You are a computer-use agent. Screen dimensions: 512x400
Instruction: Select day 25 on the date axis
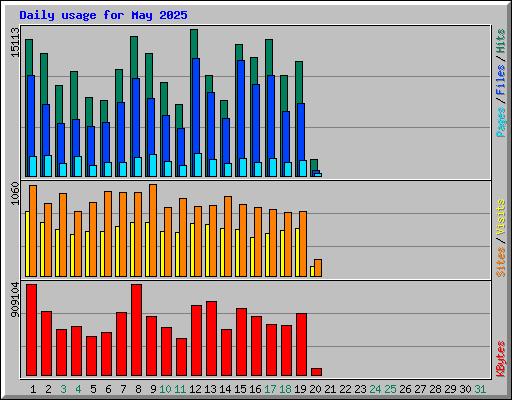pyautogui.click(x=390, y=389)
